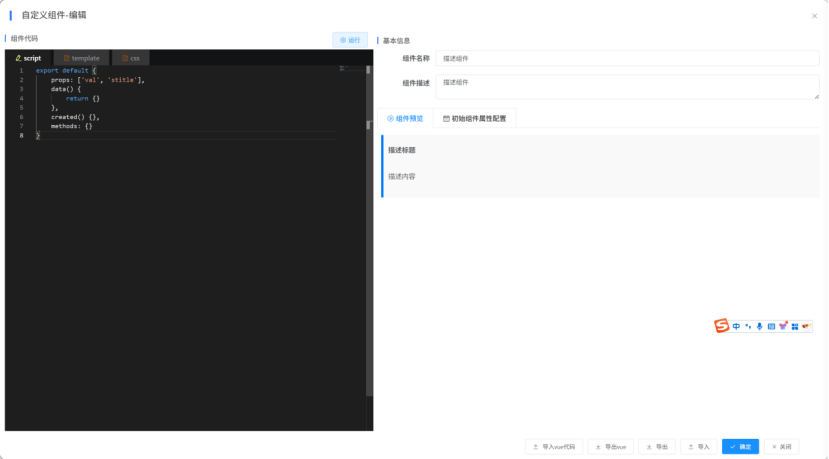Viewport: 829px width, 459px height.
Task: Select the script tab in code editor
Action: 29,58
